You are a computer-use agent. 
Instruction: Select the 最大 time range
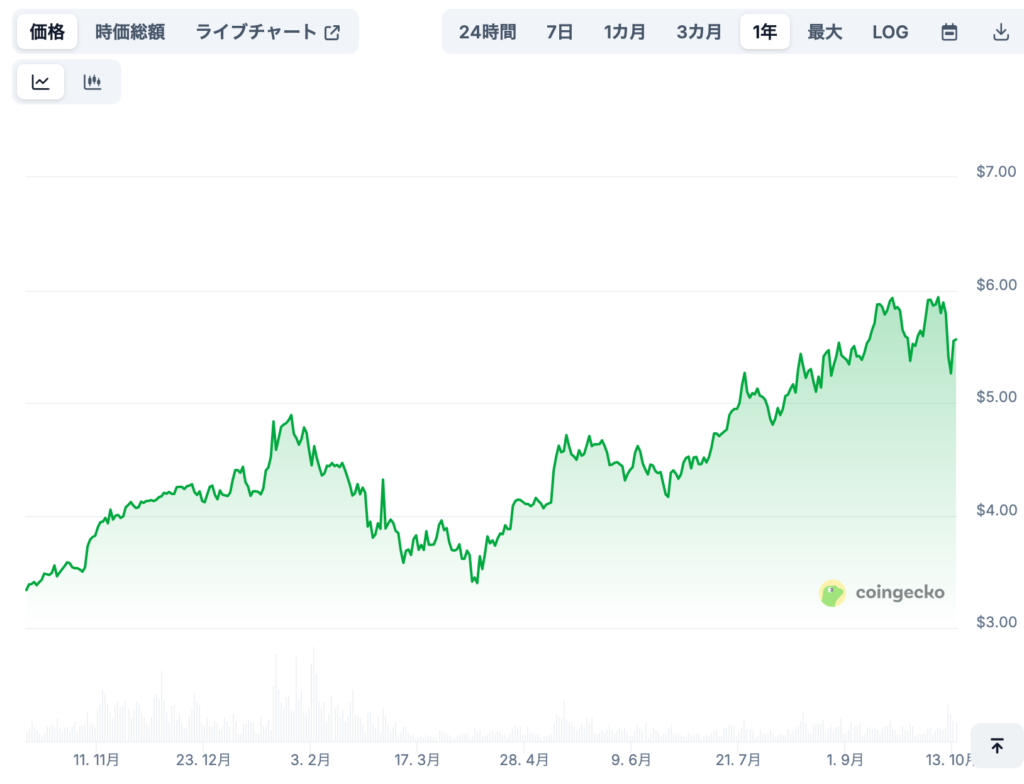tap(825, 32)
